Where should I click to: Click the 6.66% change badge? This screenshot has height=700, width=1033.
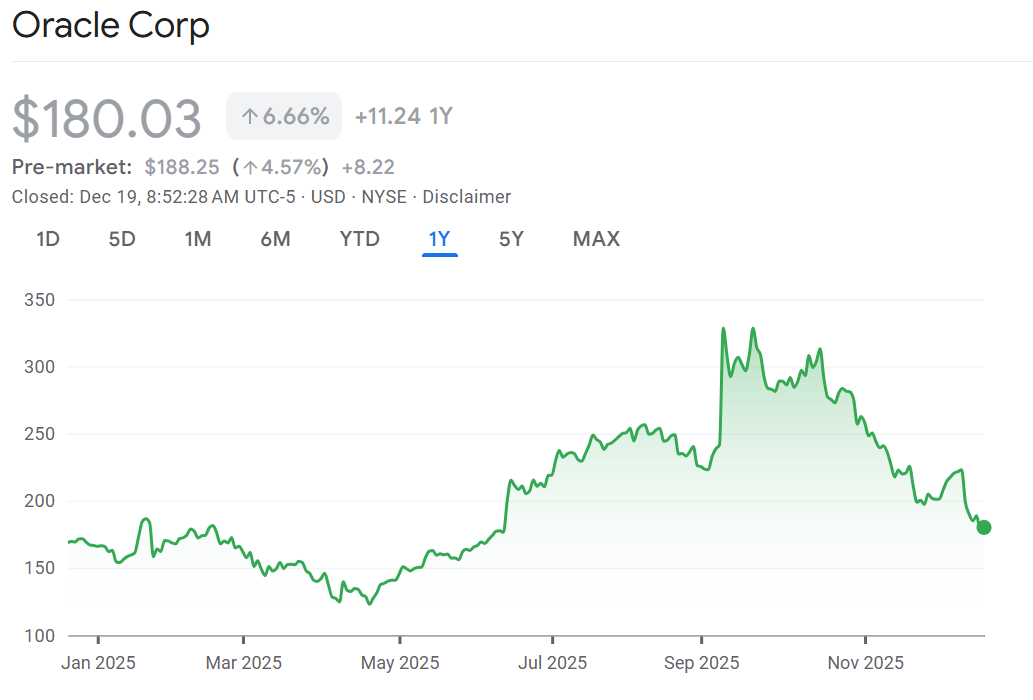coord(284,116)
